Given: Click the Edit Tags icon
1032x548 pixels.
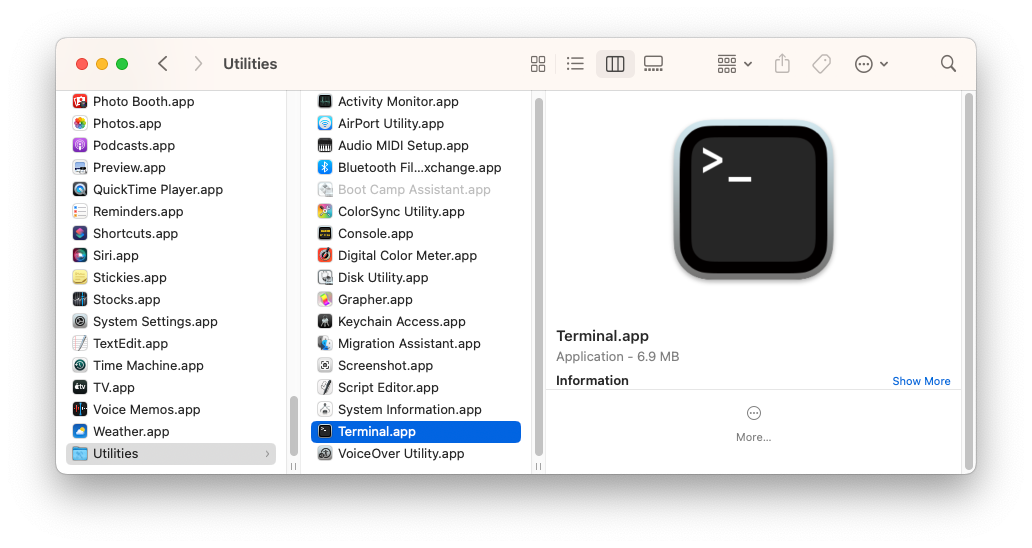Looking at the screenshot, I should (821, 64).
